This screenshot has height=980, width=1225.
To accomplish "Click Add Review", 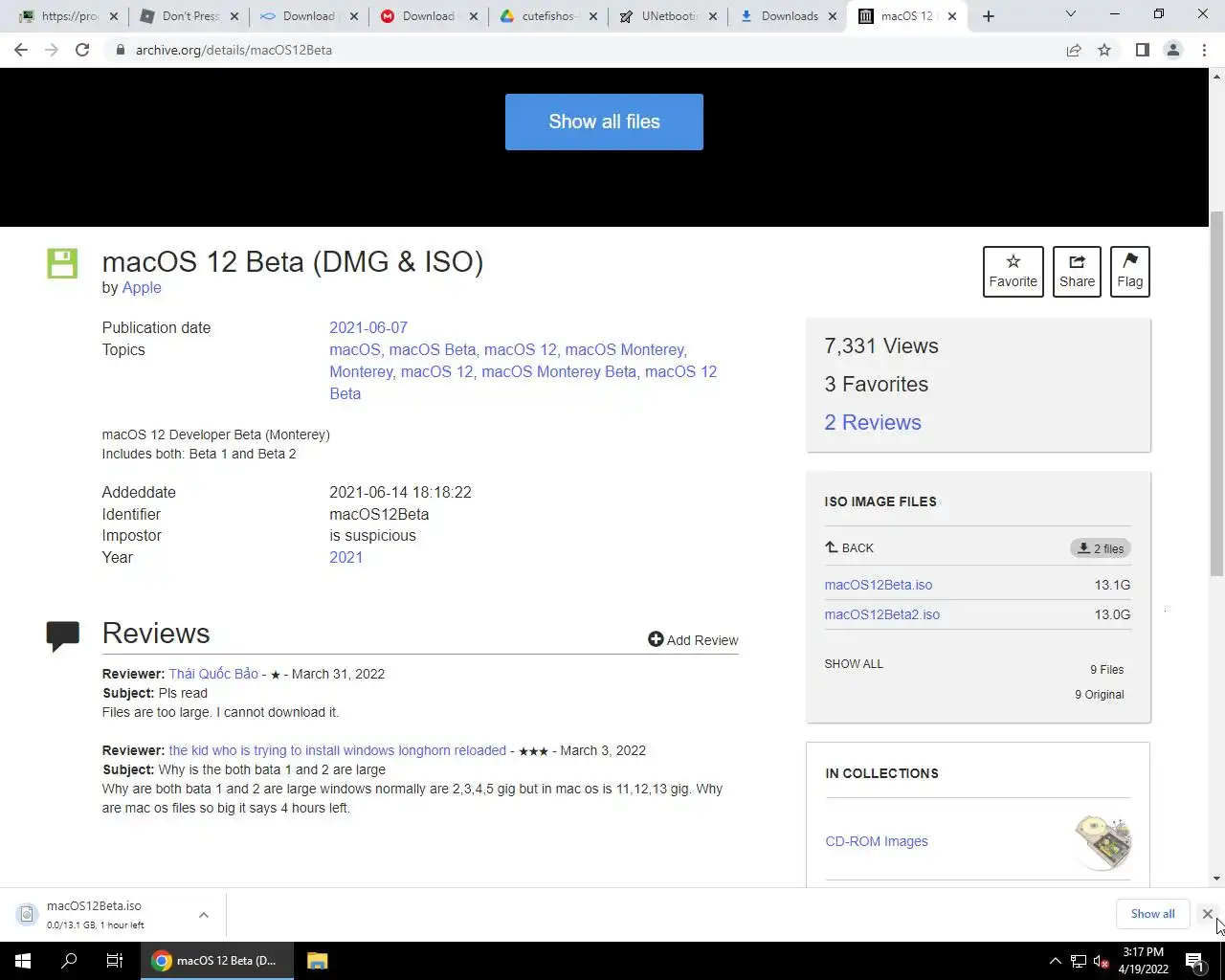I will pyautogui.click(x=693, y=640).
